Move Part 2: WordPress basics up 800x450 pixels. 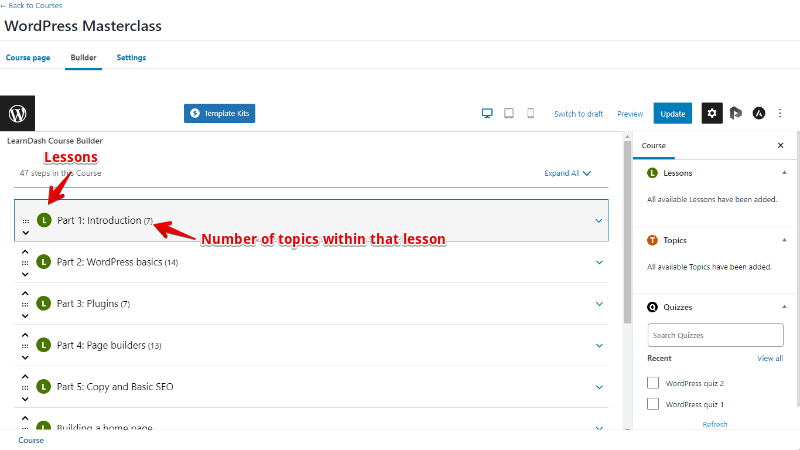tap(25, 252)
